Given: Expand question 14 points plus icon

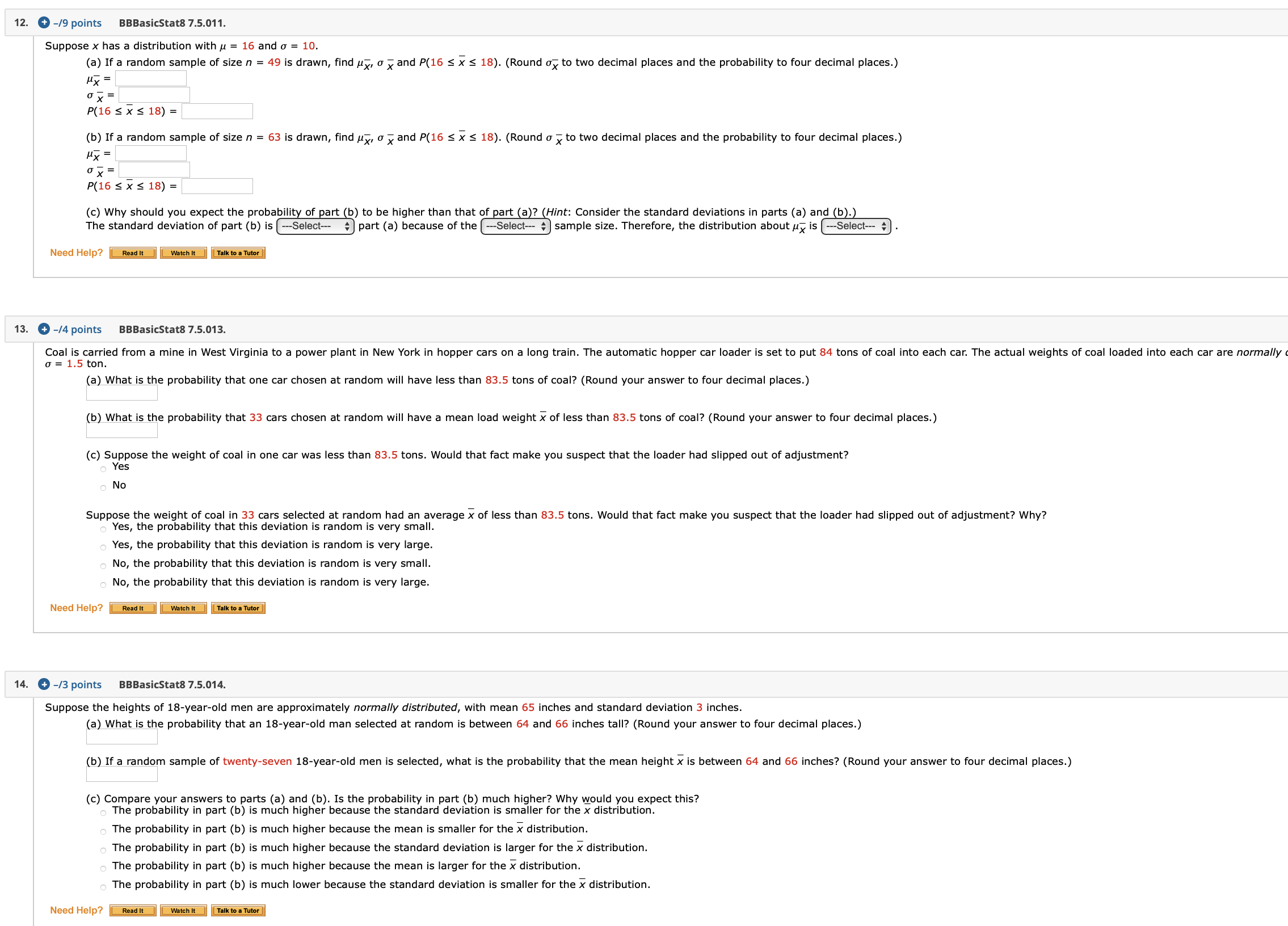Looking at the screenshot, I should coord(44,684).
